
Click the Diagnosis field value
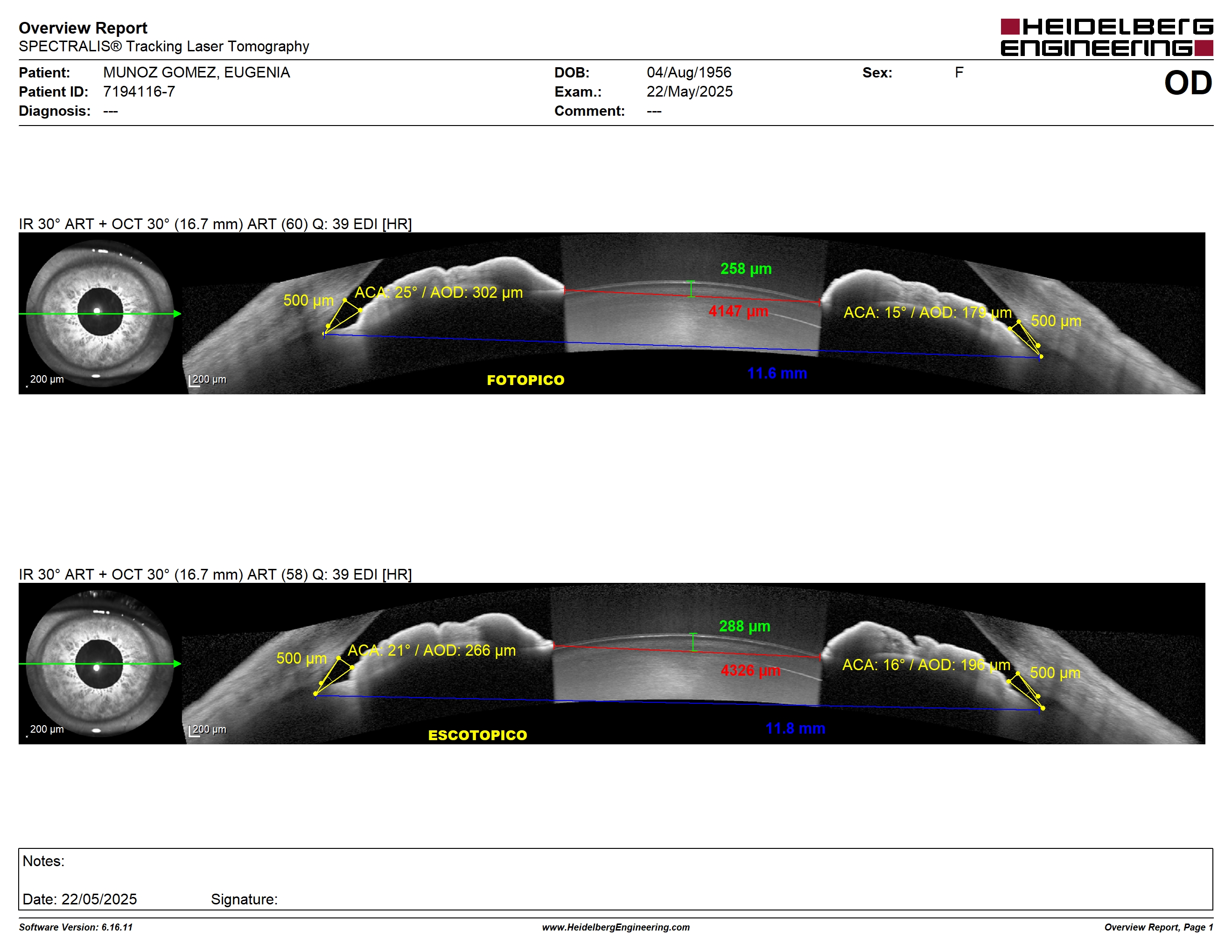coord(111,111)
